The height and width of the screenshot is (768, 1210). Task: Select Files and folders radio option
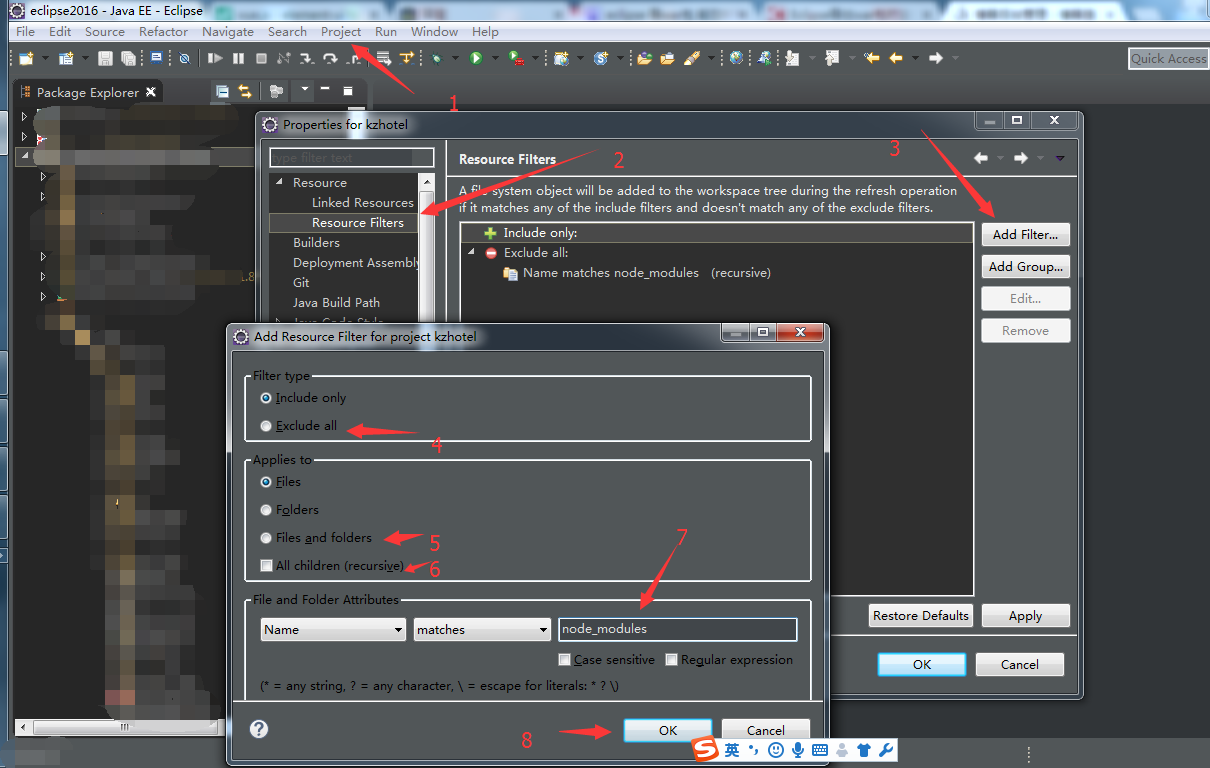click(x=265, y=538)
